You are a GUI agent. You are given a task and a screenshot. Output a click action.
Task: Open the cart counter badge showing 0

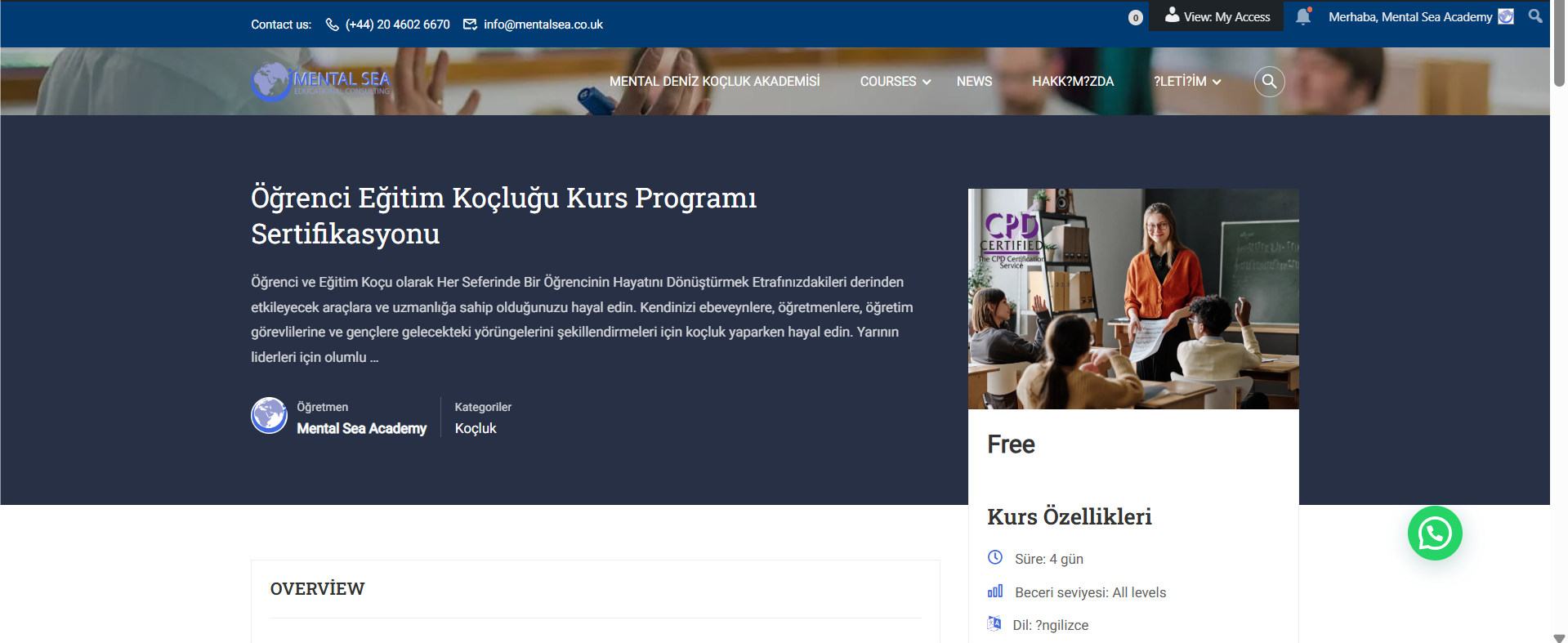(x=1136, y=17)
